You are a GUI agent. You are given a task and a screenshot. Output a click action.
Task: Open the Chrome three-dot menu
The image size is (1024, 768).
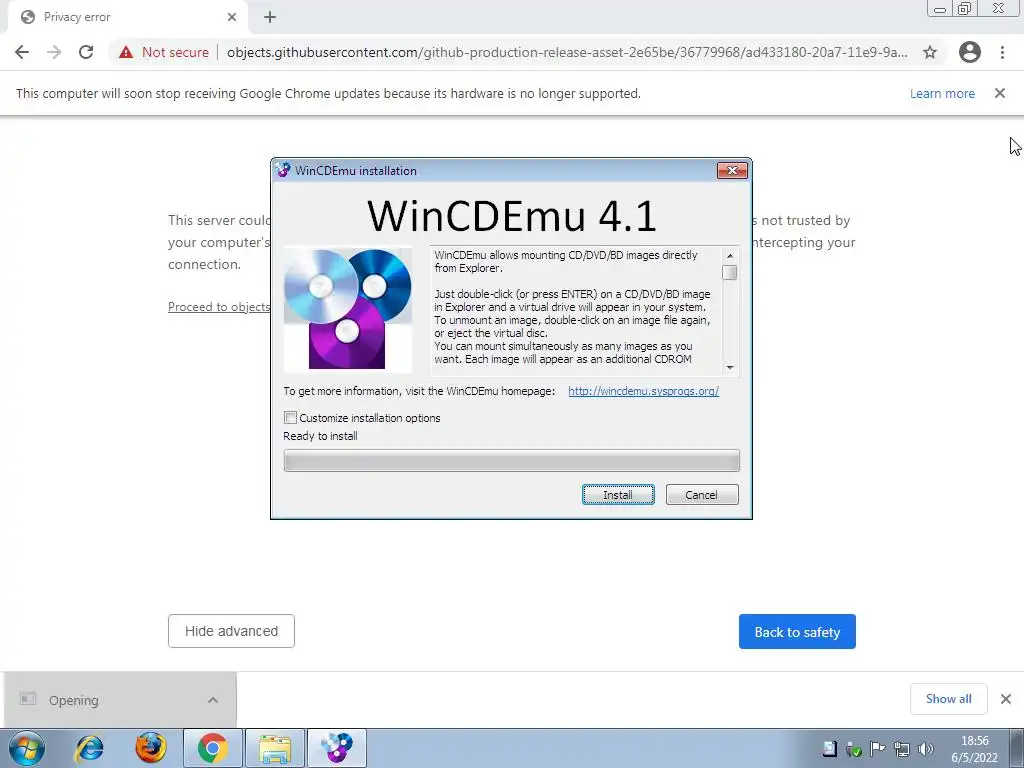pyautogui.click(x=1002, y=52)
